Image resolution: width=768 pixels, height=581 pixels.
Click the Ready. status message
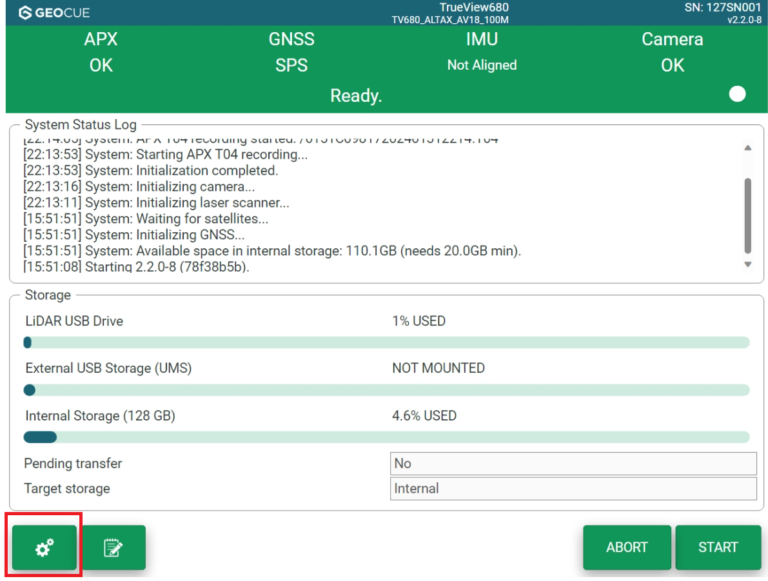coord(356,96)
